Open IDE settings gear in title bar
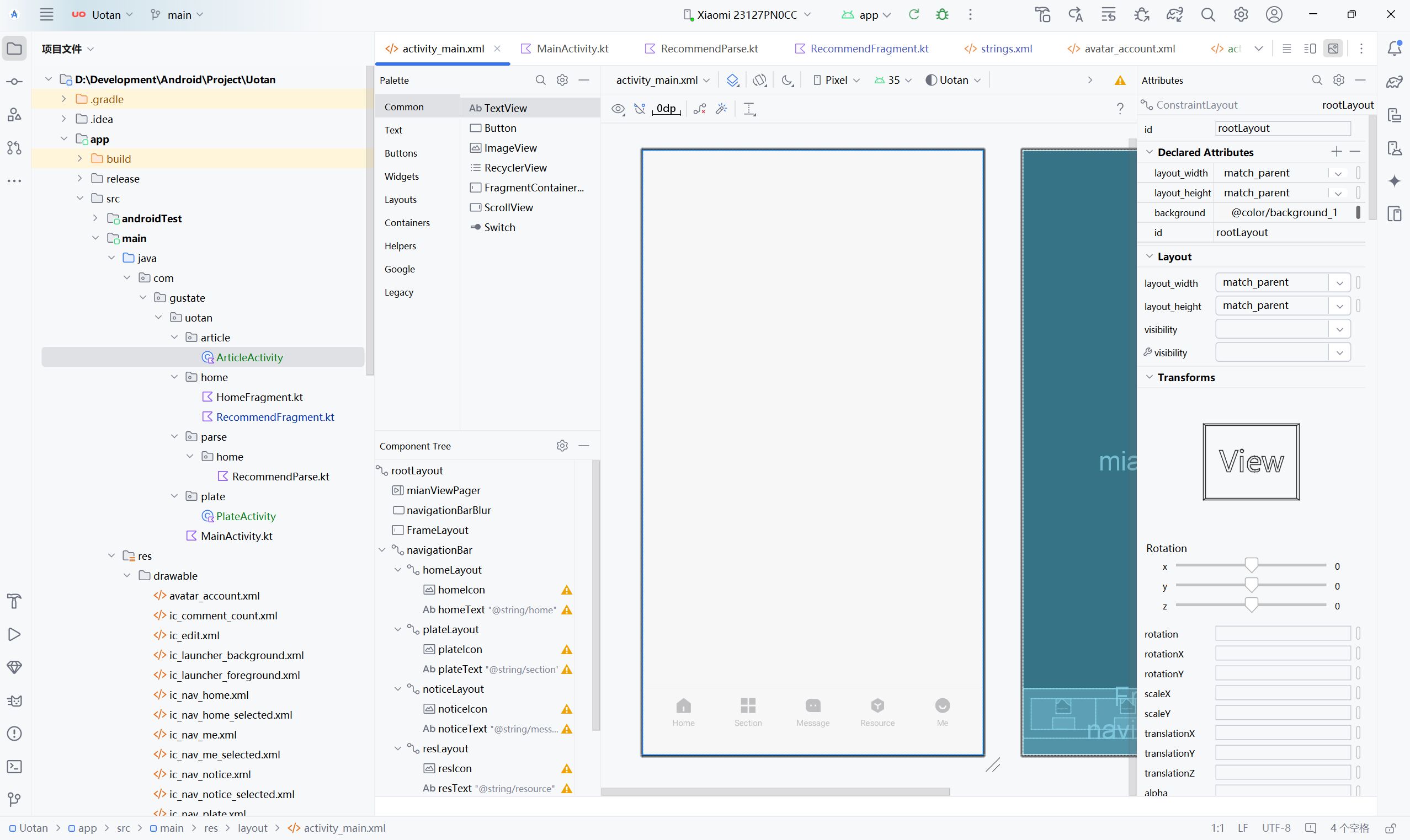1410x840 pixels. [1241, 15]
